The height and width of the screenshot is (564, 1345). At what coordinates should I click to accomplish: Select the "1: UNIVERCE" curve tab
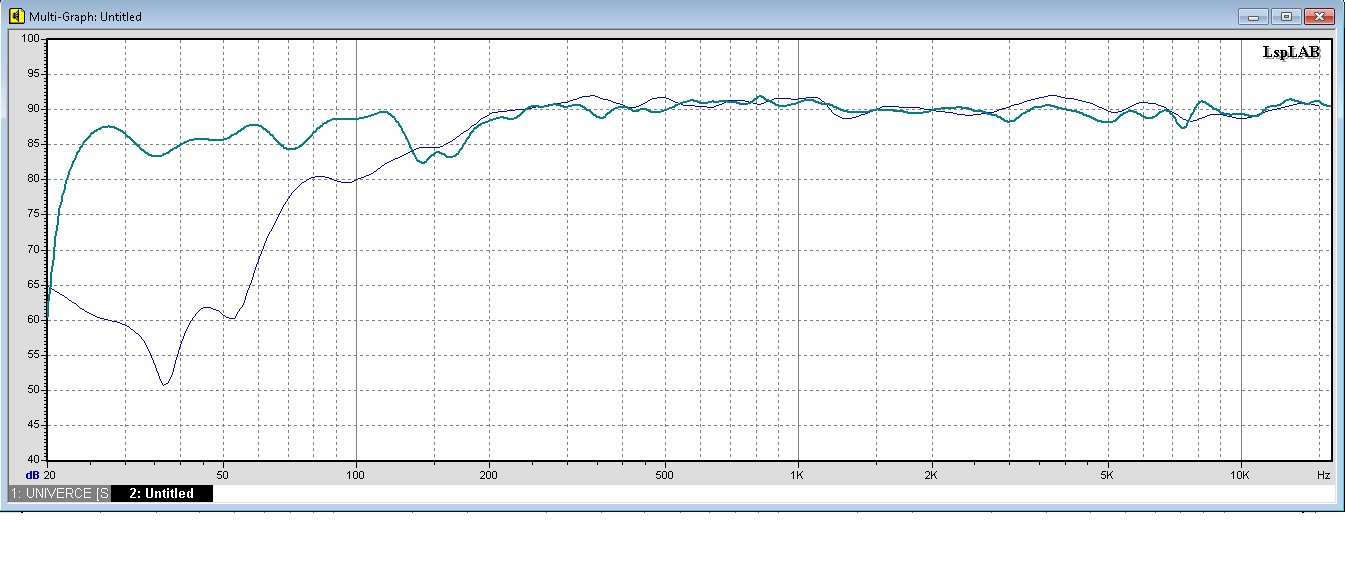[x=59, y=493]
